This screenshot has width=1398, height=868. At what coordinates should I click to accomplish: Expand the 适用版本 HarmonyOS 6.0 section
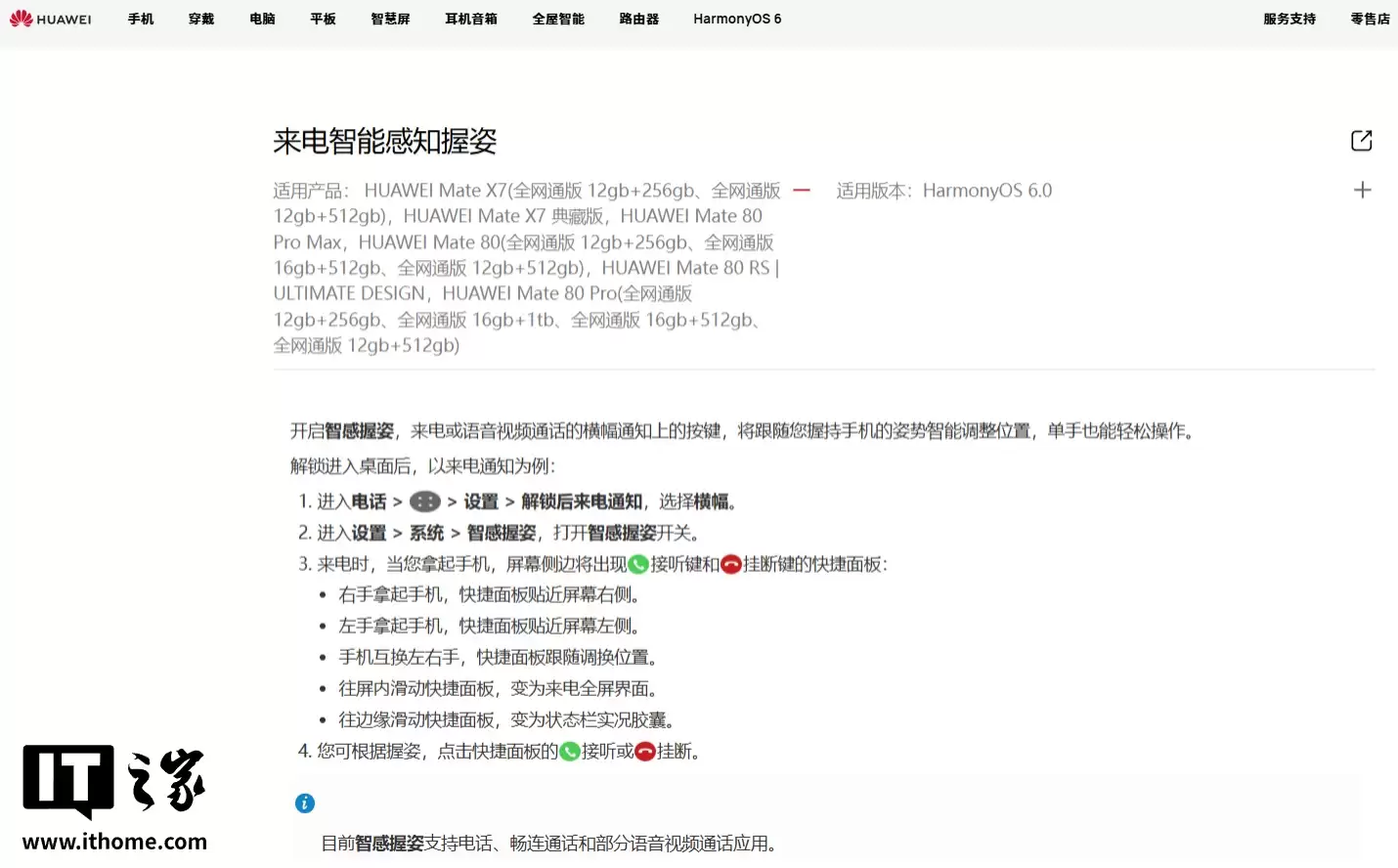coord(1362,190)
